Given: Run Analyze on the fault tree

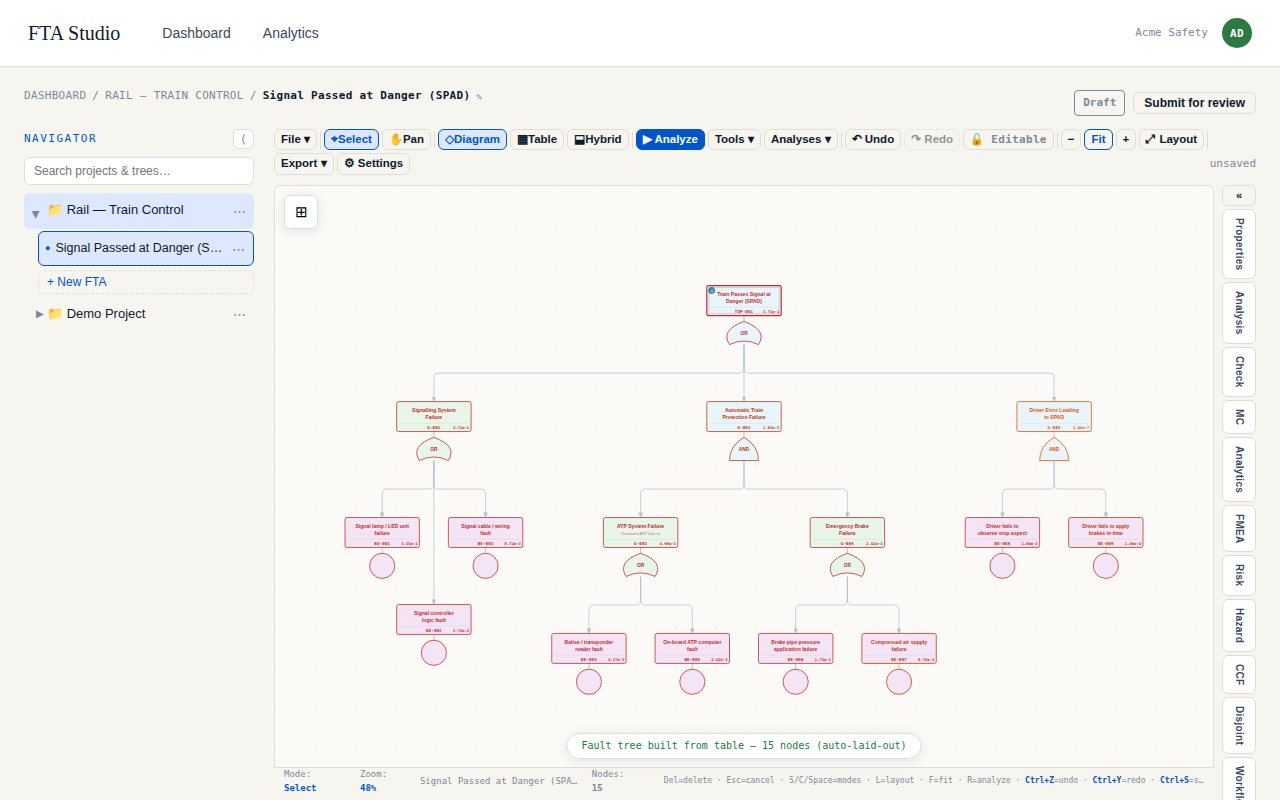Looking at the screenshot, I should pyautogui.click(x=670, y=139).
